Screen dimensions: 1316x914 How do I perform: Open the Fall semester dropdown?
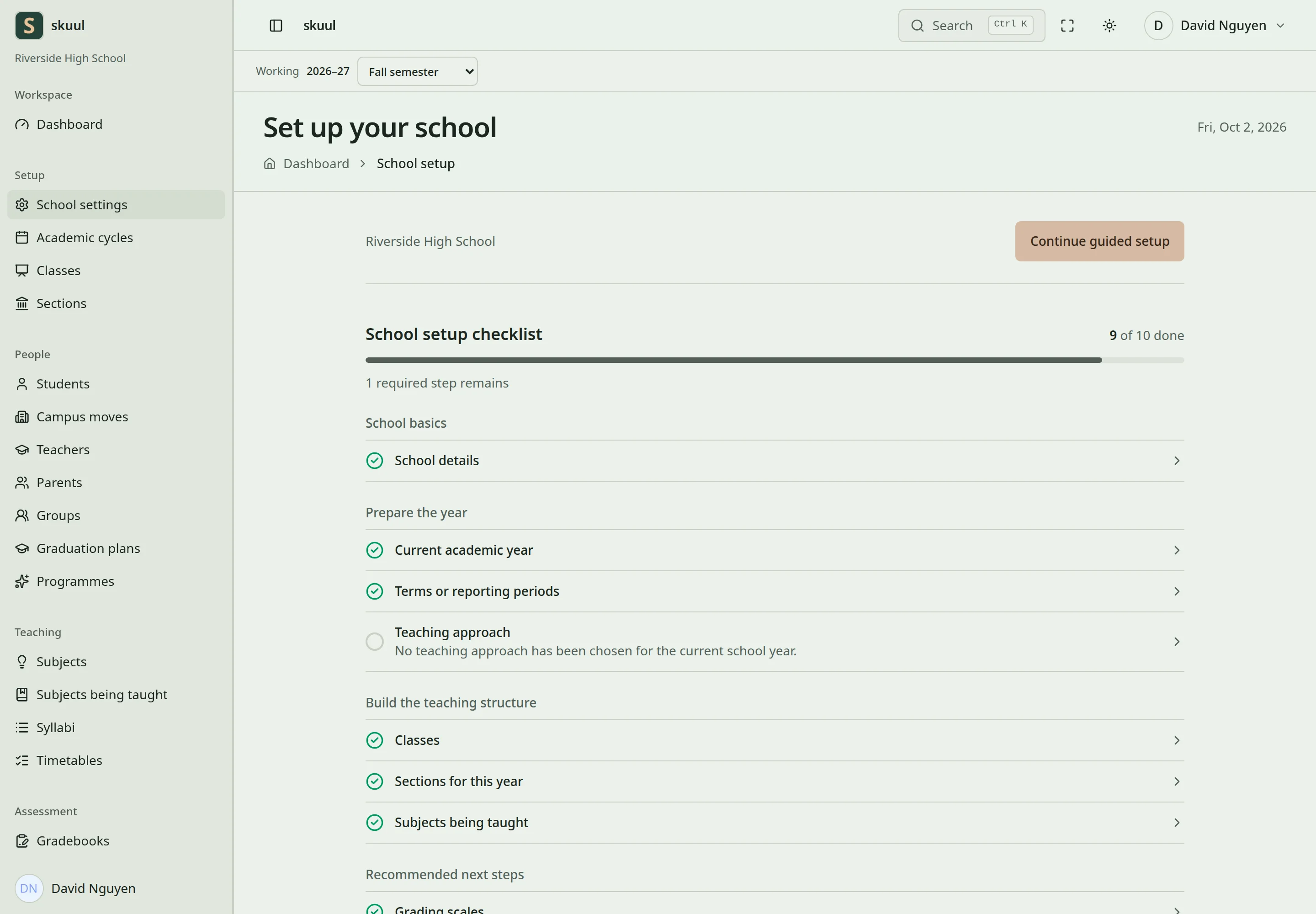pos(418,72)
